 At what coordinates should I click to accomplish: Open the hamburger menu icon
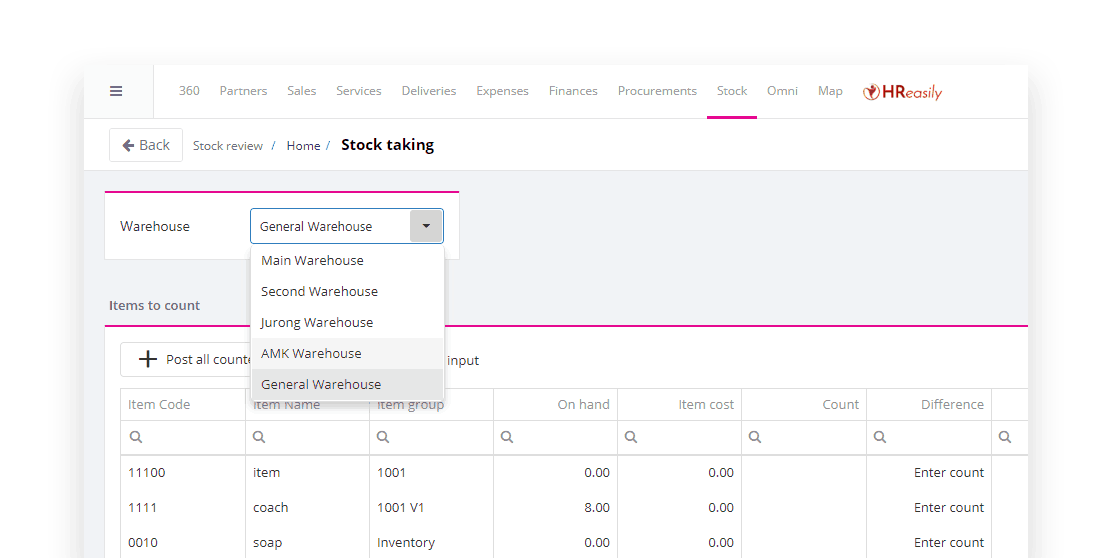coord(116,91)
